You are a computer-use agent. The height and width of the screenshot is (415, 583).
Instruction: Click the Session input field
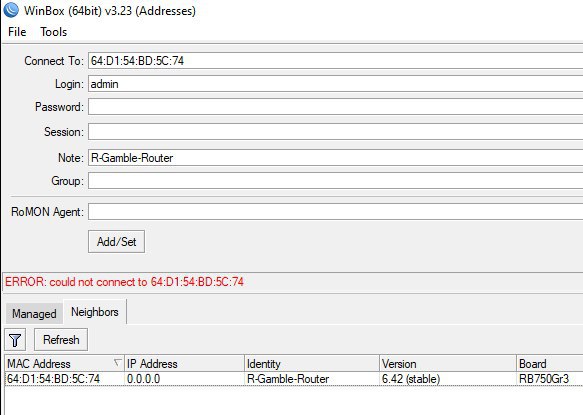point(335,132)
